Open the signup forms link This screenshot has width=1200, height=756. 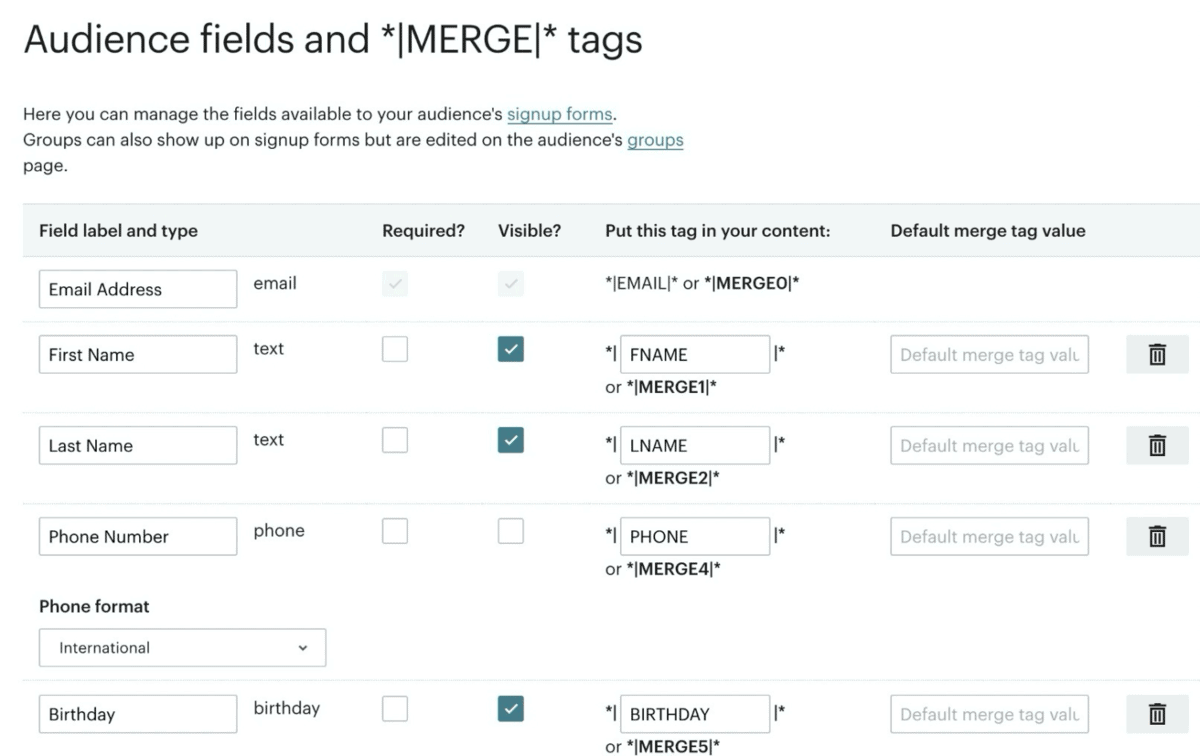[x=559, y=114]
